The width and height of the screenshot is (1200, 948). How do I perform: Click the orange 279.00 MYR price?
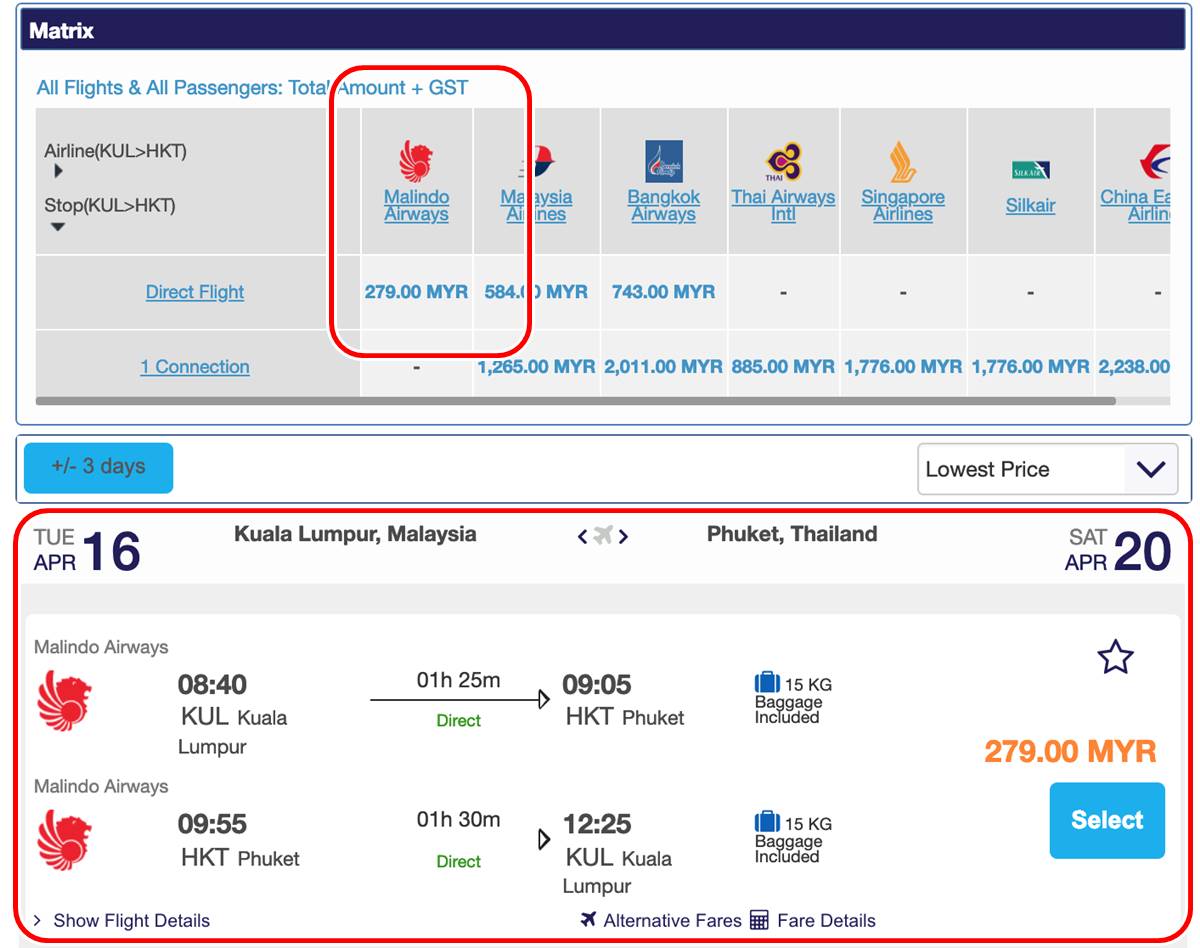coord(1070,751)
